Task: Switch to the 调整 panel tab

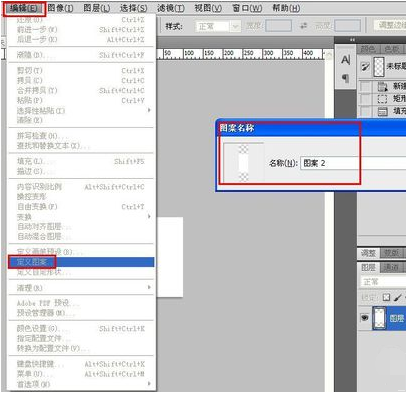Action: click(368, 253)
